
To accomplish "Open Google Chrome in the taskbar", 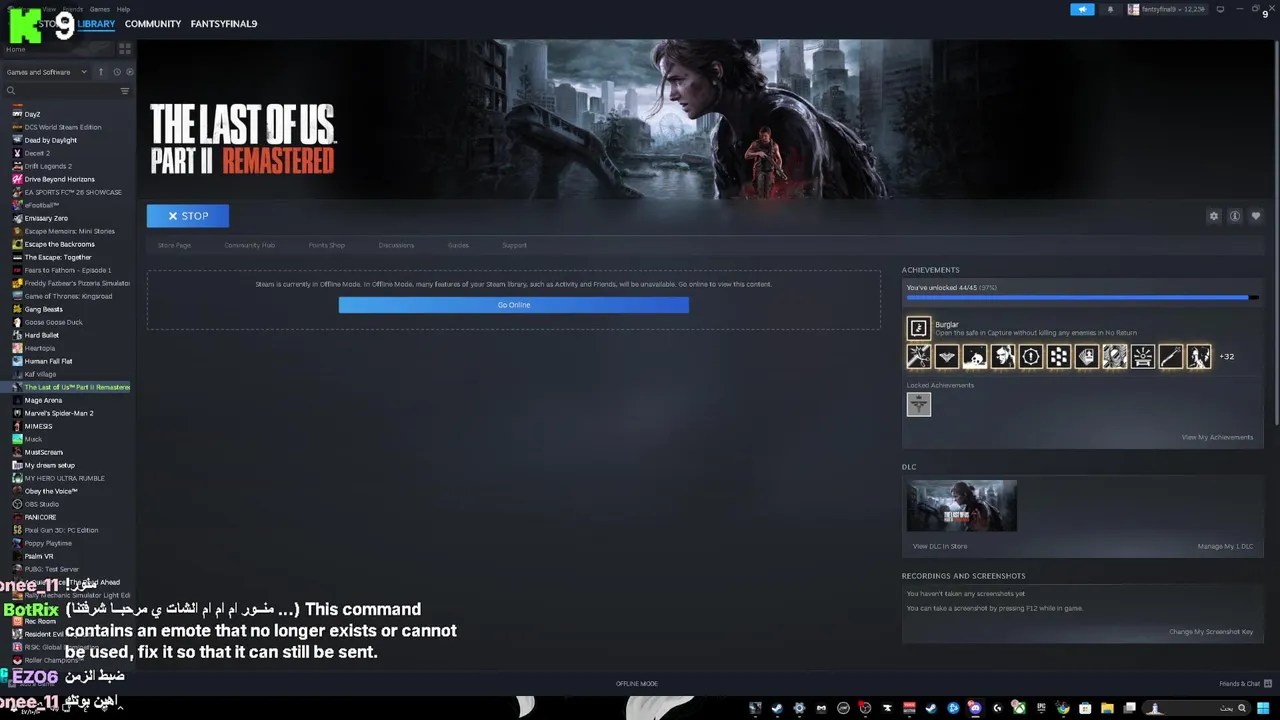I will coord(1063,708).
